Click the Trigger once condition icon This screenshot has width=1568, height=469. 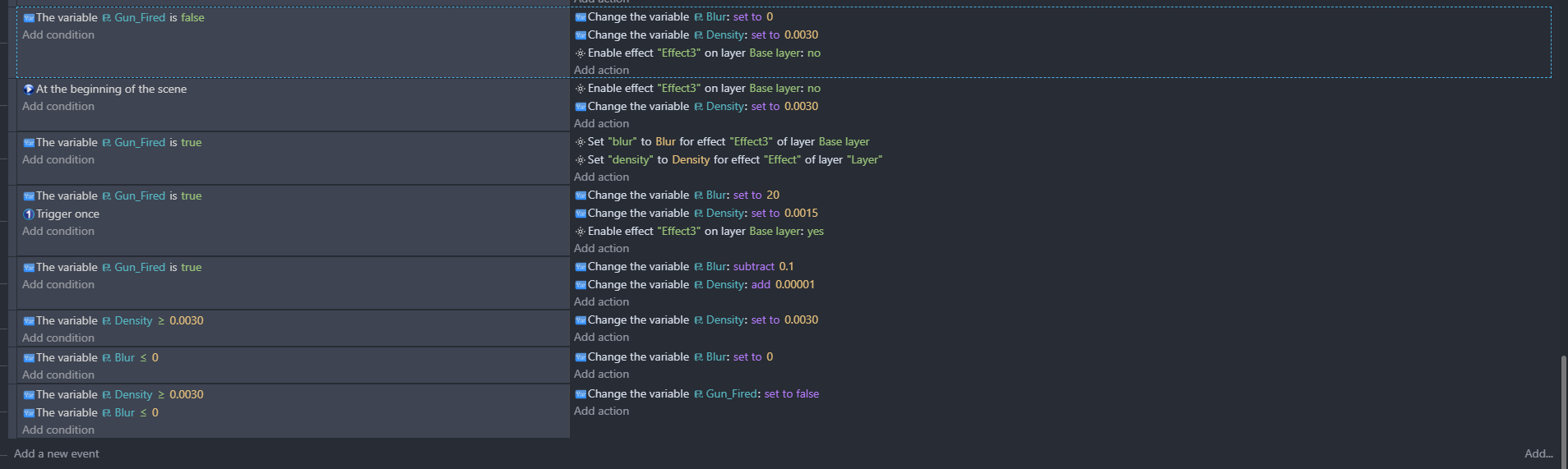click(29, 214)
